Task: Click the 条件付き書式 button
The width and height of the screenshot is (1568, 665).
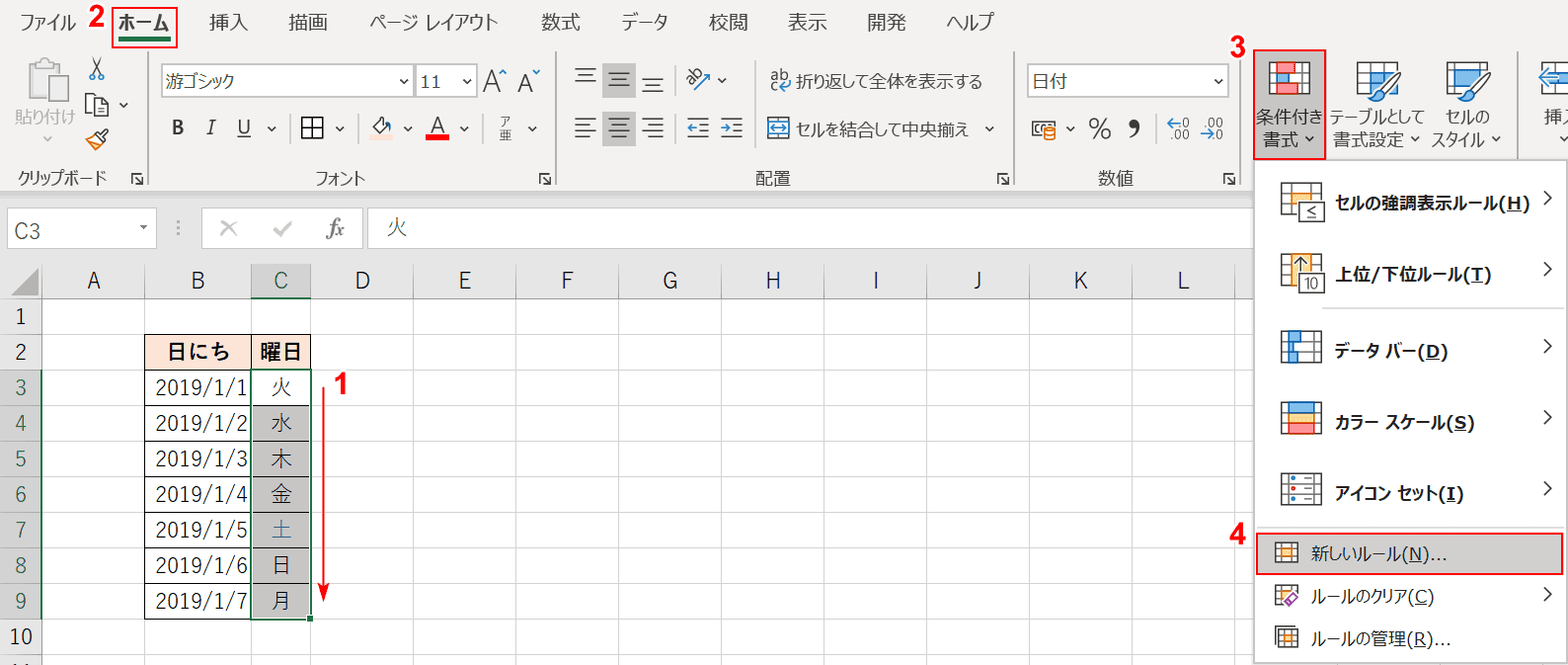Action: click(1290, 105)
